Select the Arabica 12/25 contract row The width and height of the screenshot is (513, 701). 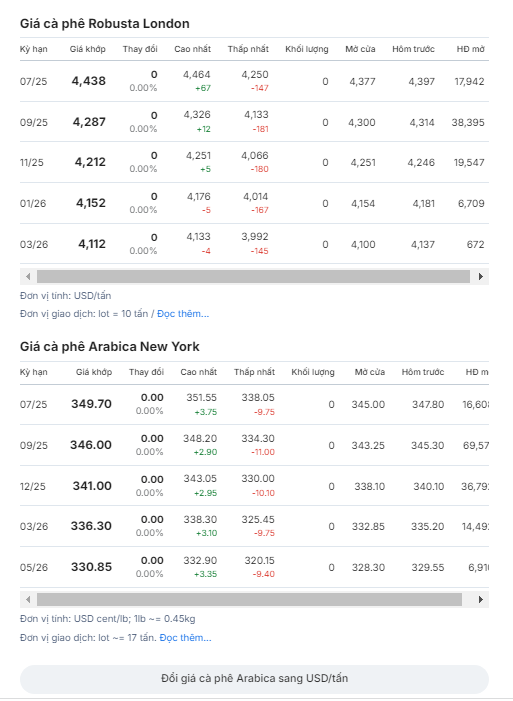coord(254,486)
